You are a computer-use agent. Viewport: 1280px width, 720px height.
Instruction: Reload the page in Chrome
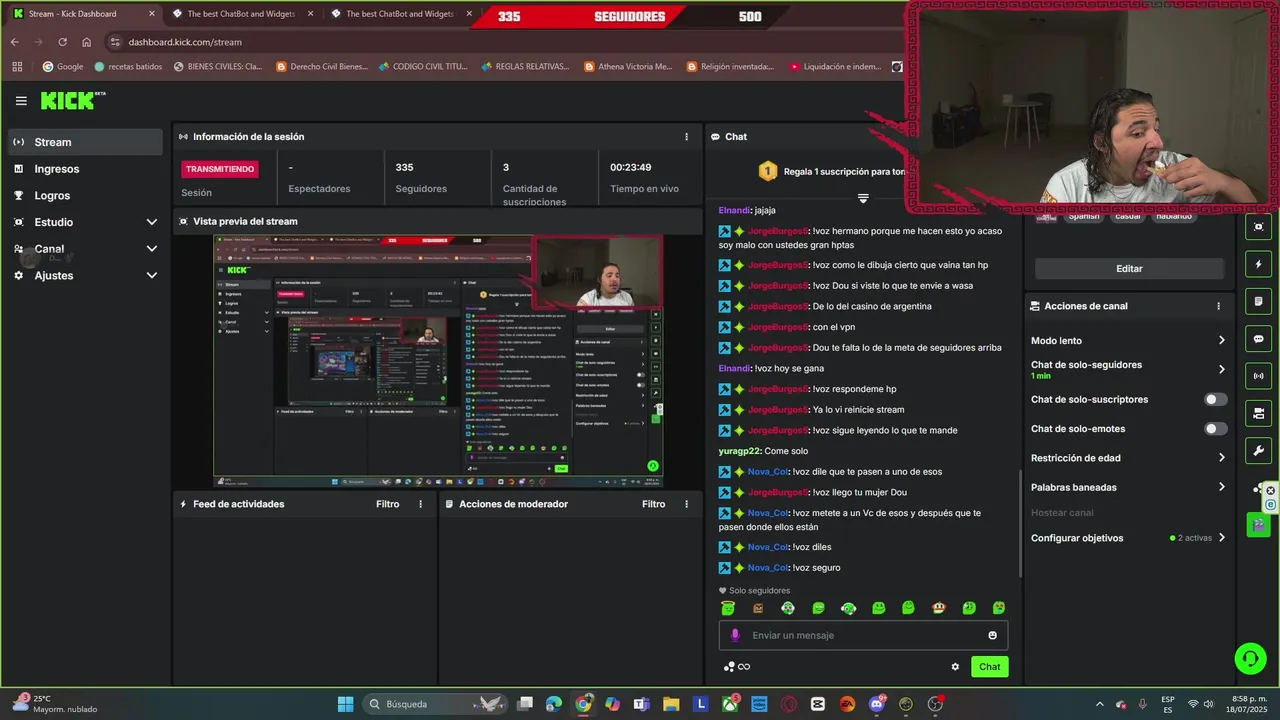coord(62,42)
